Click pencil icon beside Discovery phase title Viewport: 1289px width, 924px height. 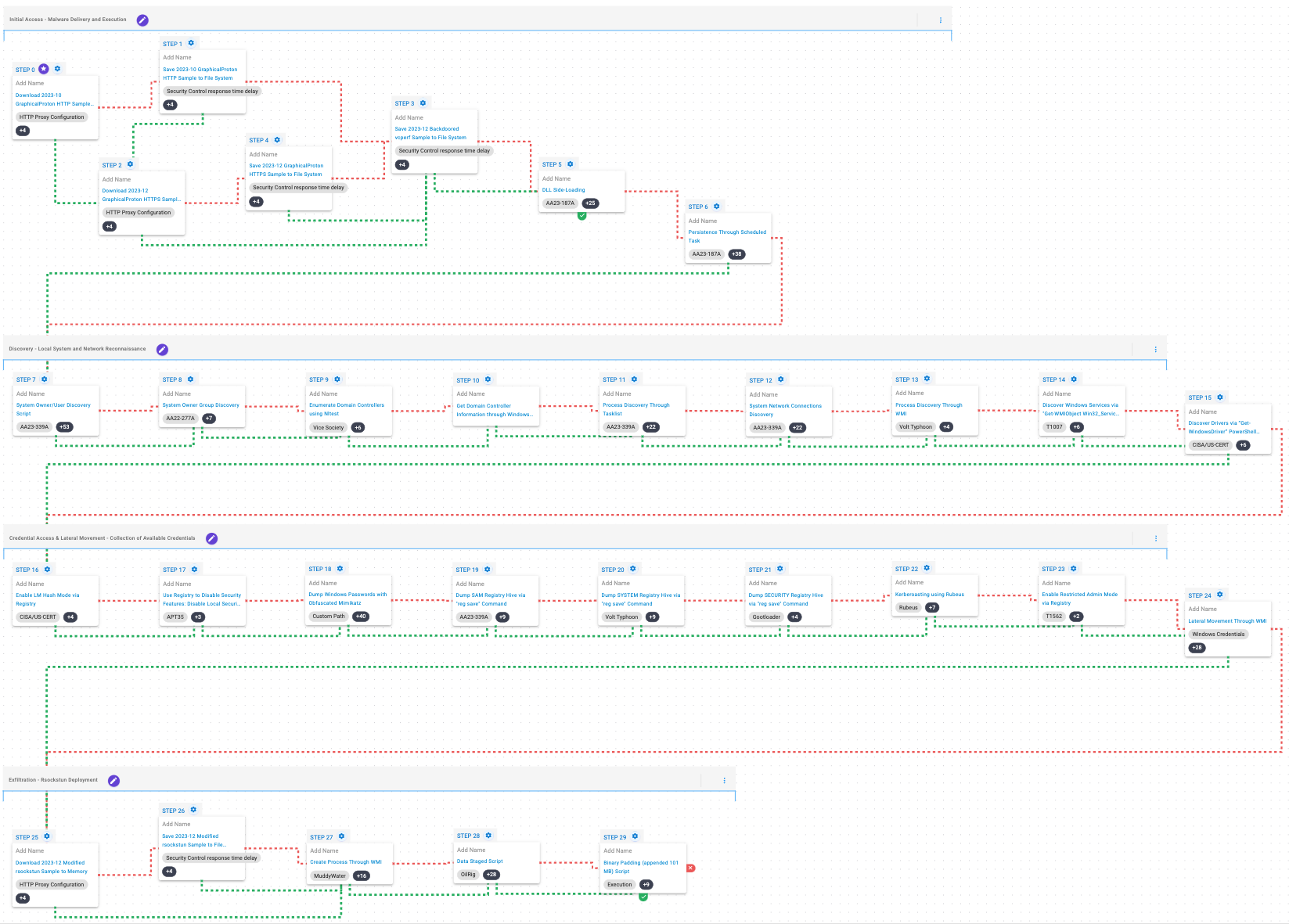click(162, 350)
